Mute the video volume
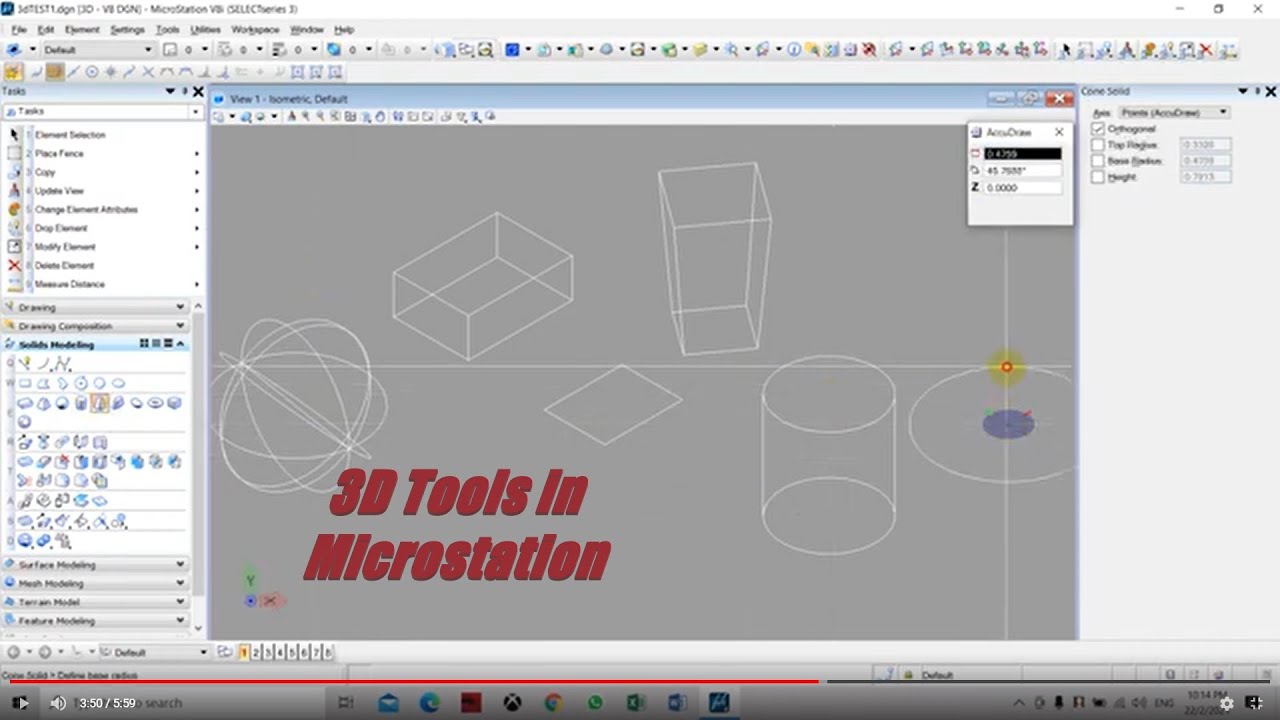The width and height of the screenshot is (1280, 720). pyautogui.click(x=58, y=703)
